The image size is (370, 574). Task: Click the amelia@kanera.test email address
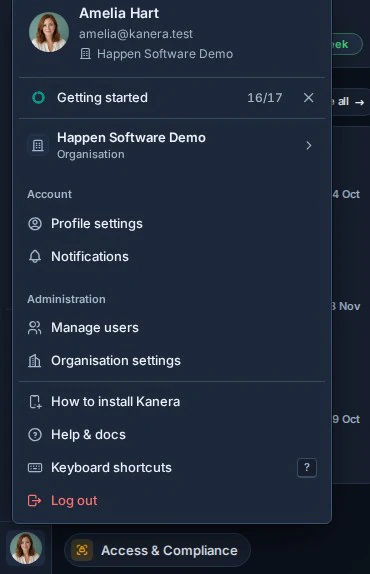[136, 34]
